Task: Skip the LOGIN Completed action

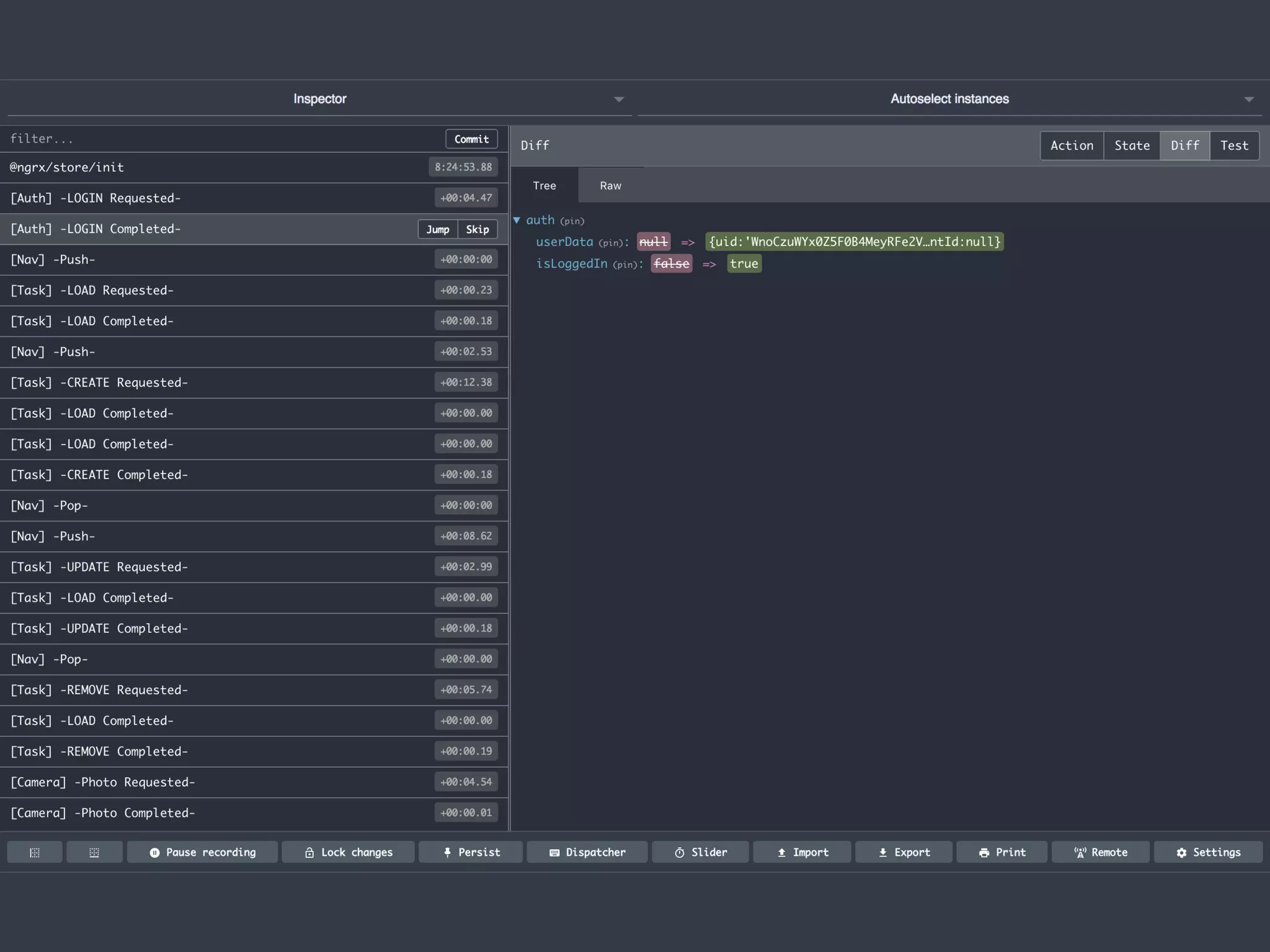Action: [x=477, y=229]
